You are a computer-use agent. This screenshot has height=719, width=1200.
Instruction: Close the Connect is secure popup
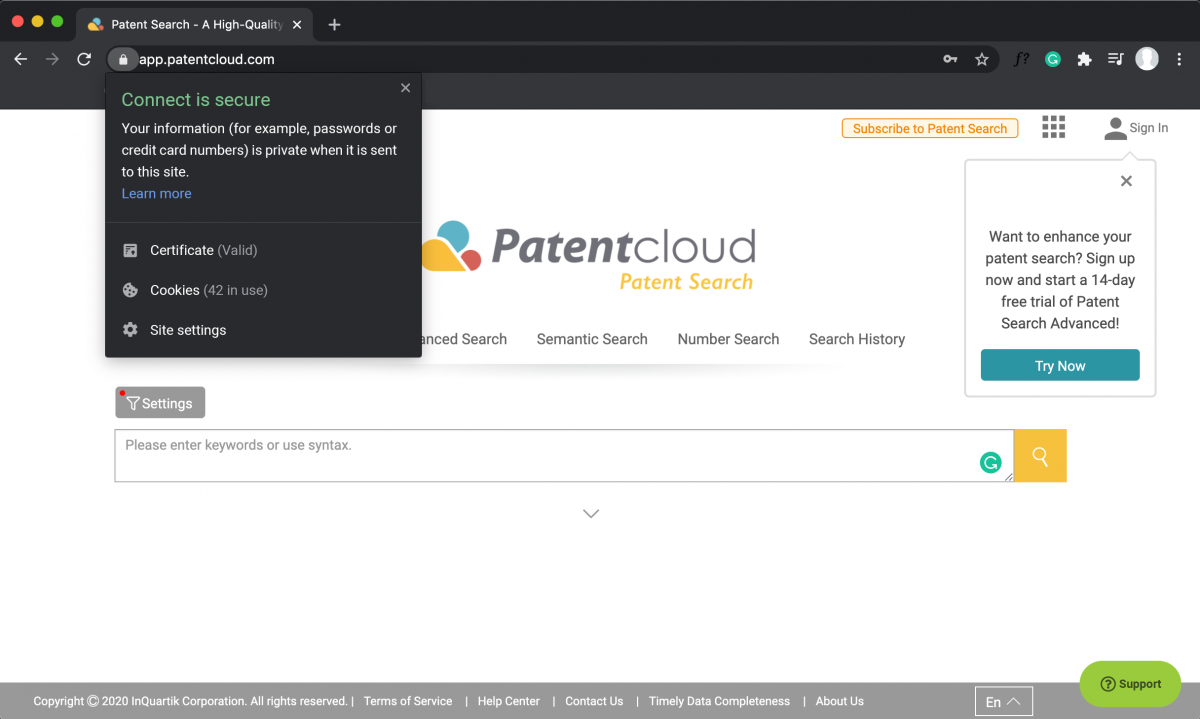click(405, 88)
